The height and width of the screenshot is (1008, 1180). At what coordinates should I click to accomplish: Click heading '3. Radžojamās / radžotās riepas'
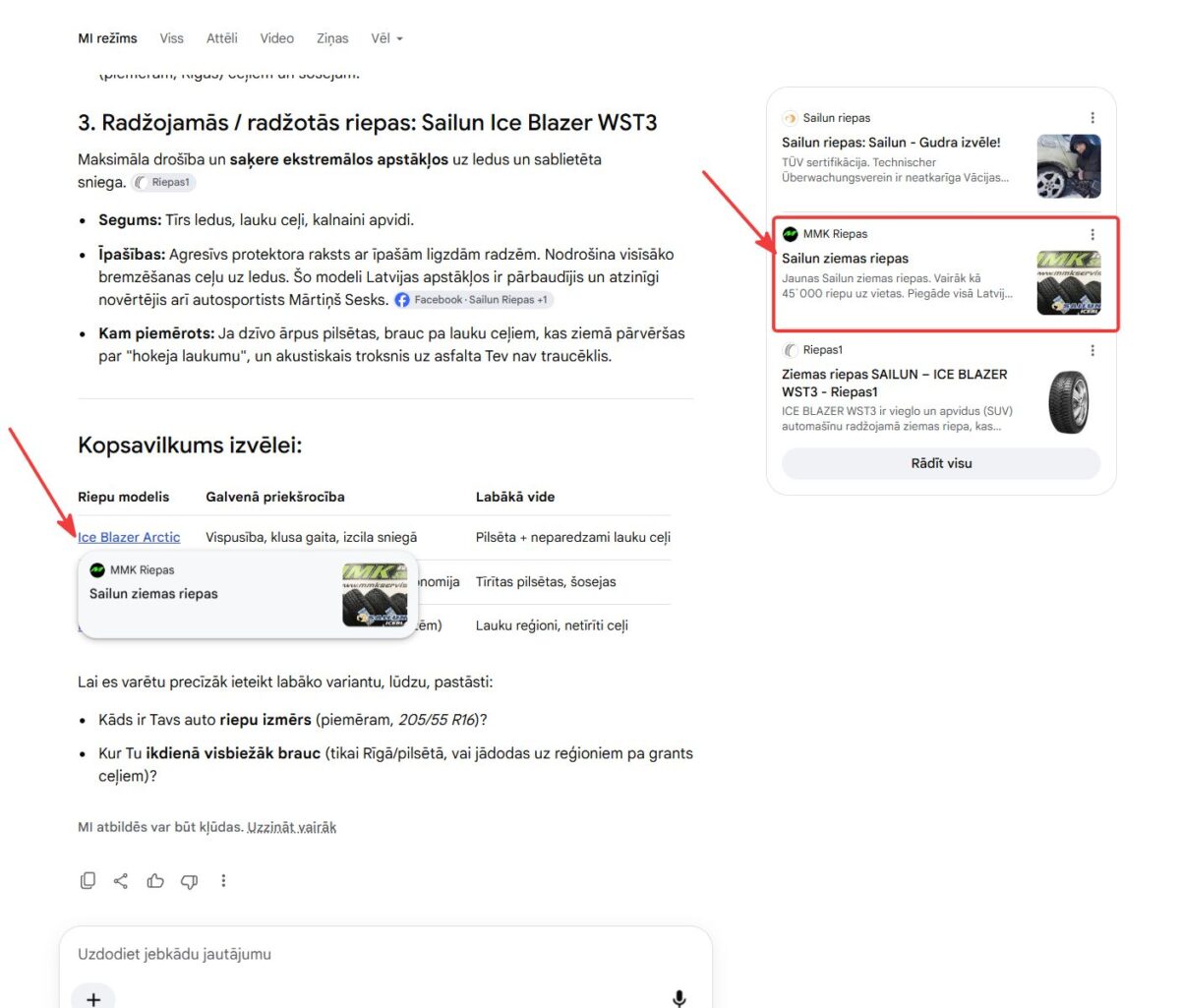[368, 123]
